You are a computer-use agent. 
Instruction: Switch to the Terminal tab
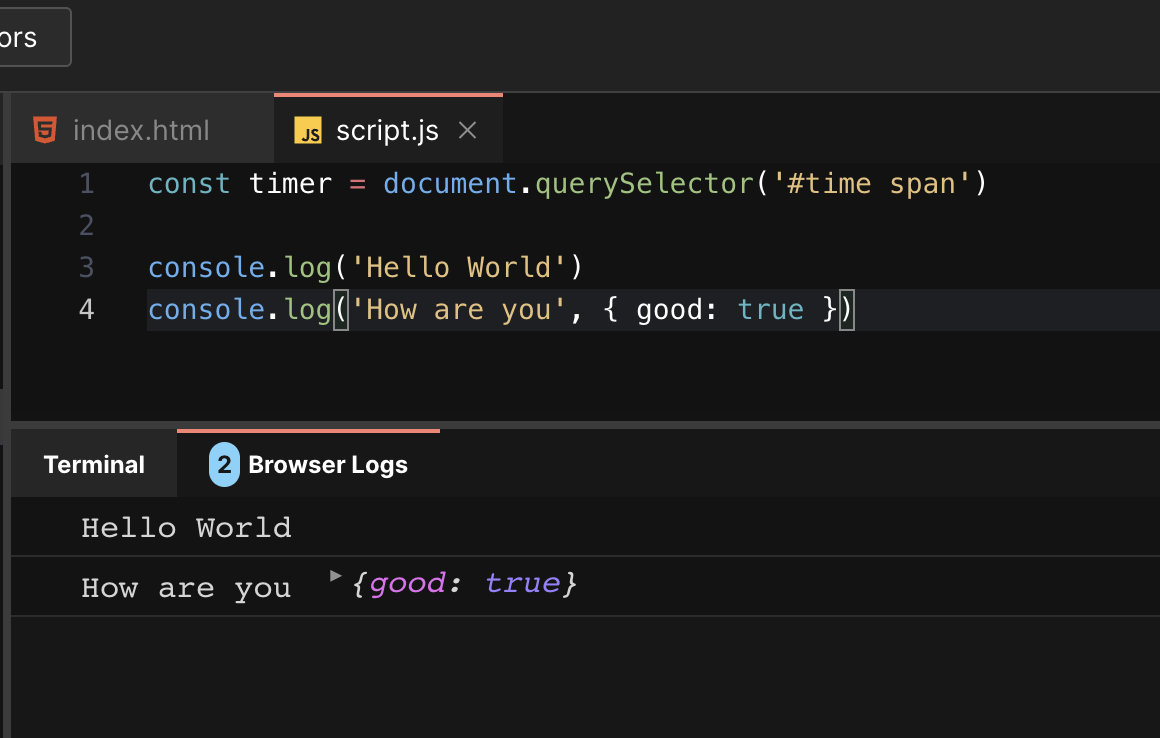(93, 464)
